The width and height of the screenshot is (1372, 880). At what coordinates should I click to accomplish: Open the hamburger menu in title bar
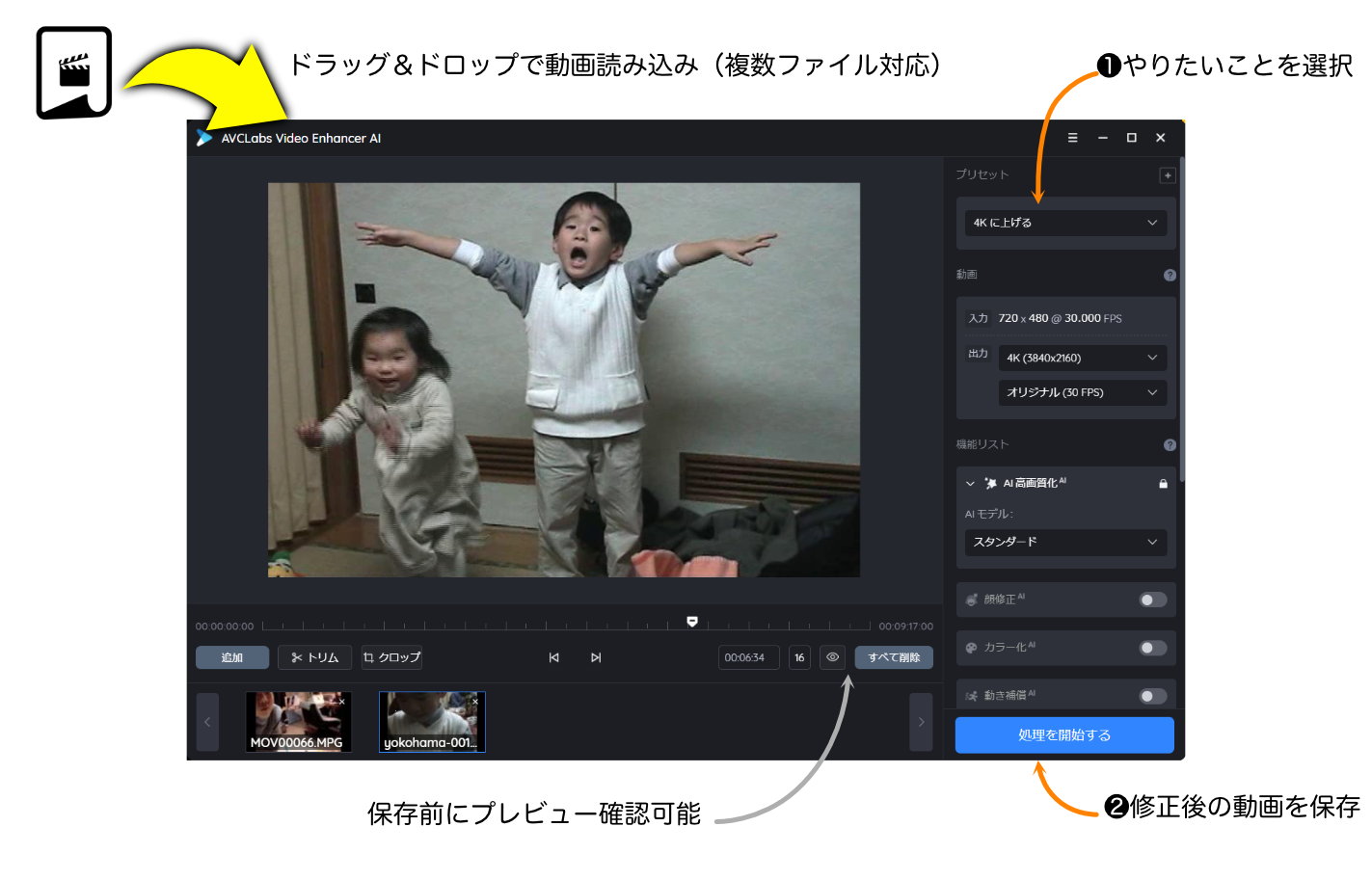pos(1072,138)
